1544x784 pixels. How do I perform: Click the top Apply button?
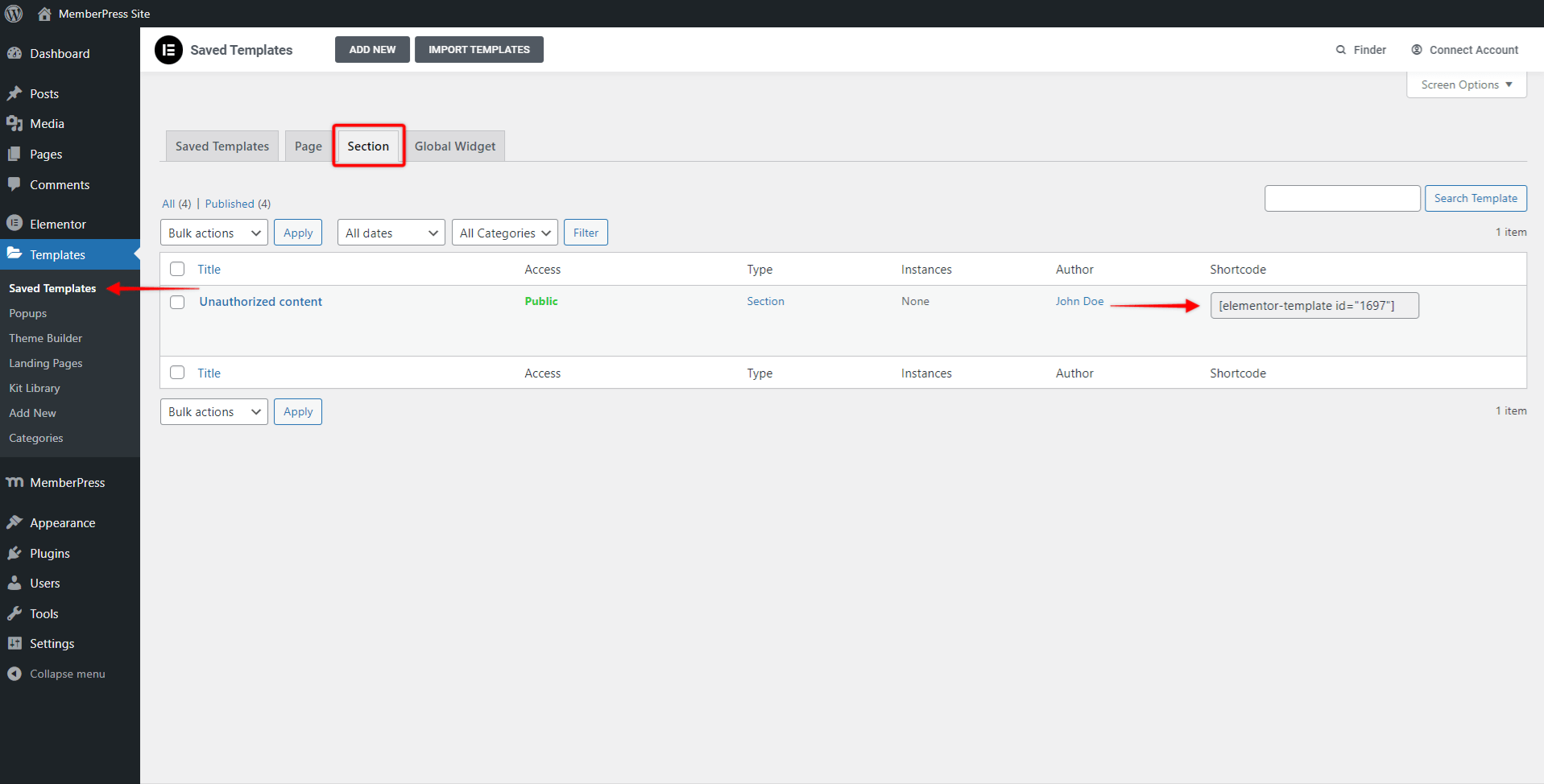point(298,233)
